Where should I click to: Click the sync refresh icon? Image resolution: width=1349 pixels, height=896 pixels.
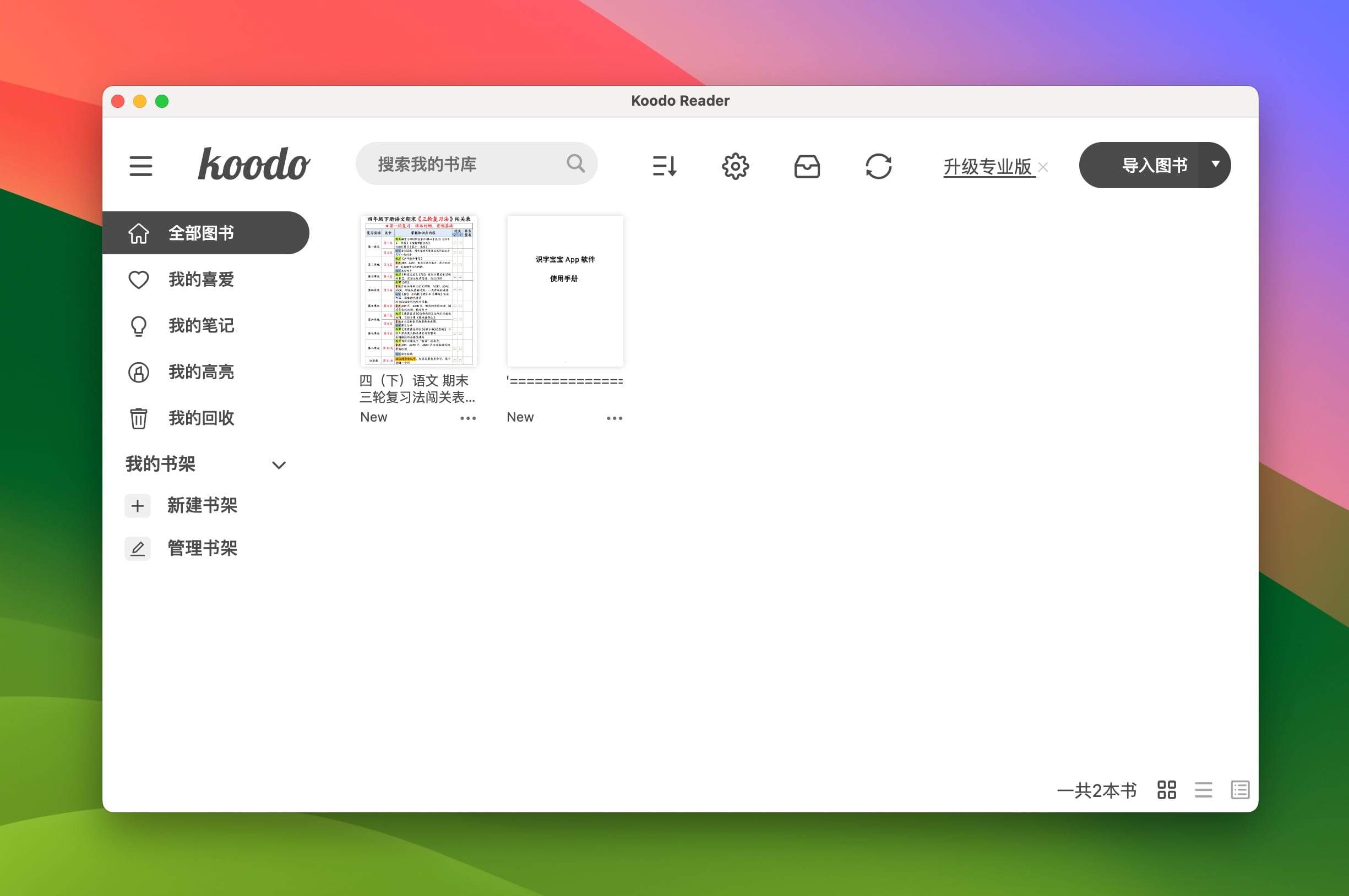coord(879,166)
